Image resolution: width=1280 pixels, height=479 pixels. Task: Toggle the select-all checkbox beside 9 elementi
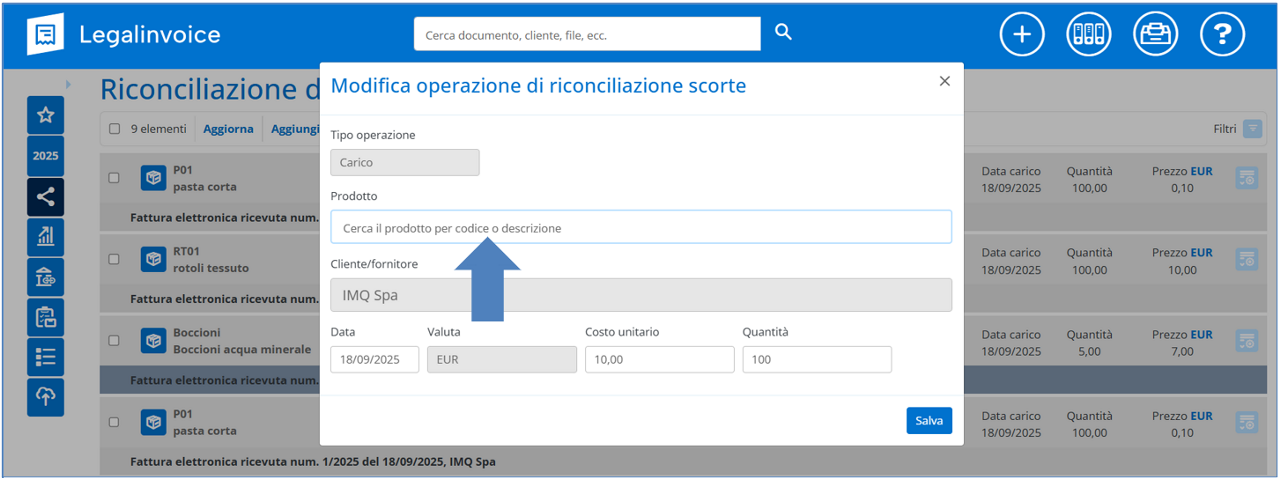[x=114, y=129]
